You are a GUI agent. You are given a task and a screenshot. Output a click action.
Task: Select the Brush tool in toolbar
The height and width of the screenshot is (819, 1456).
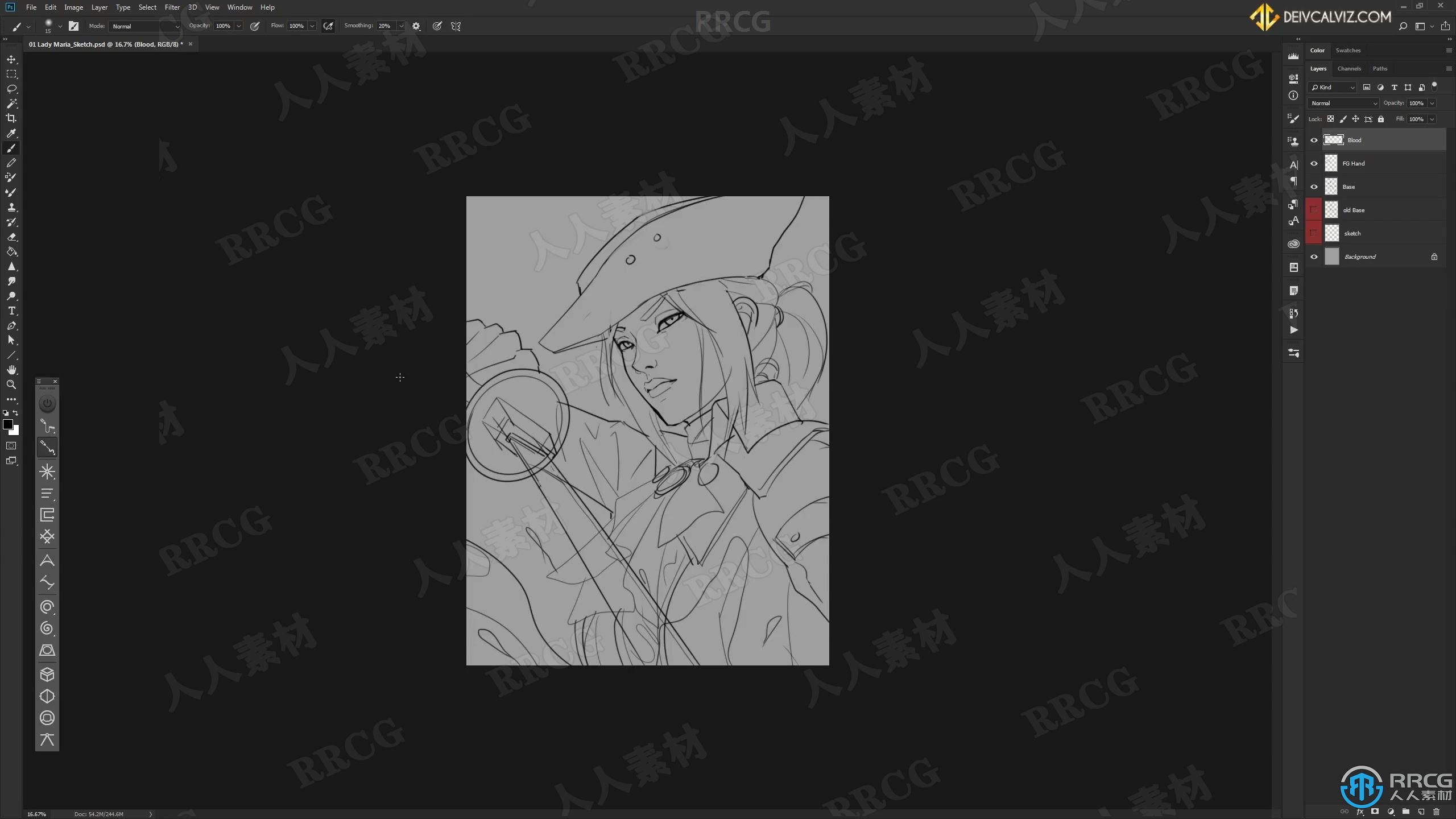[x=11, y=148]
